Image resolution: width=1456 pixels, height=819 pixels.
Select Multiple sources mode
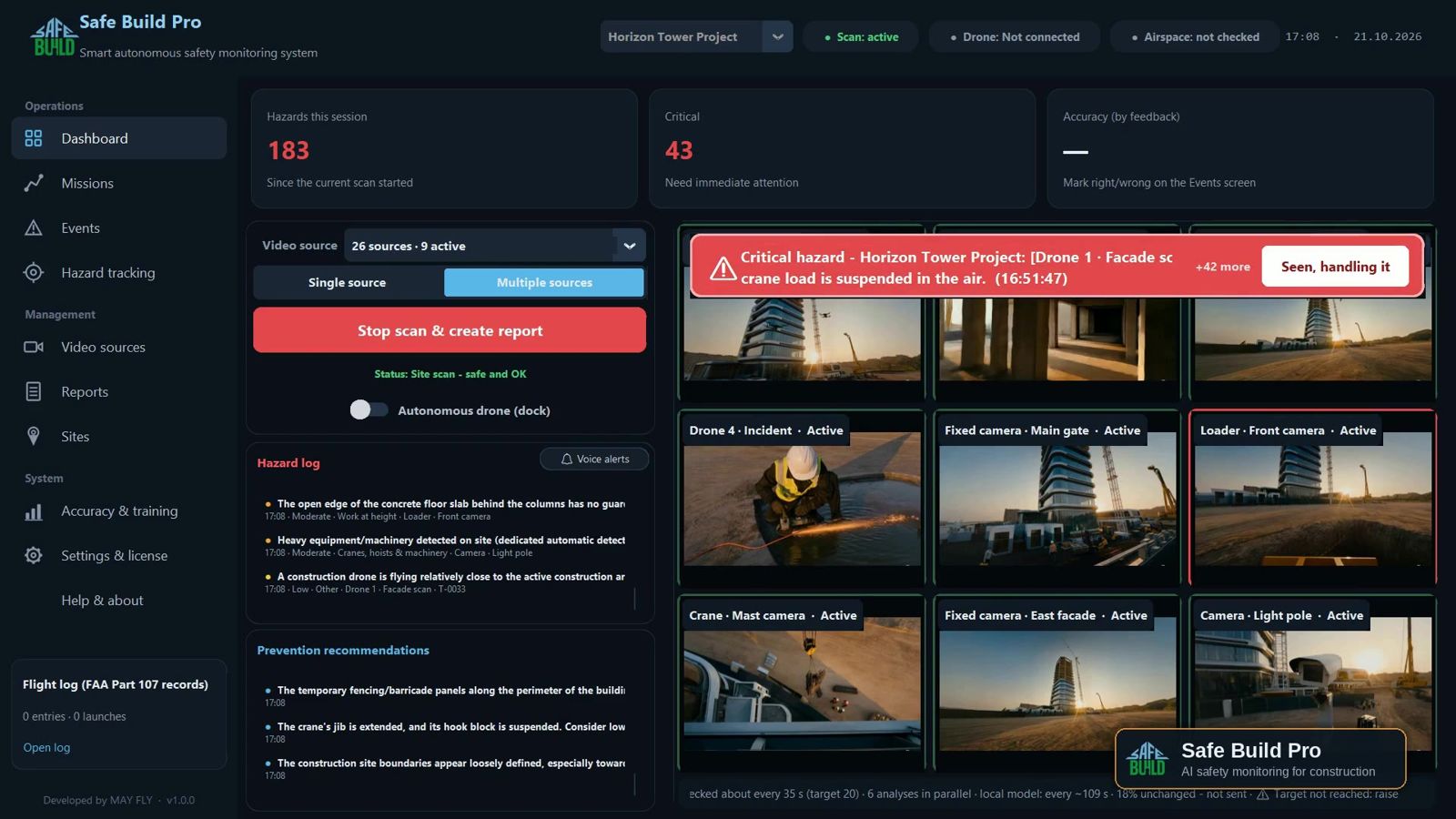(544, 282)
